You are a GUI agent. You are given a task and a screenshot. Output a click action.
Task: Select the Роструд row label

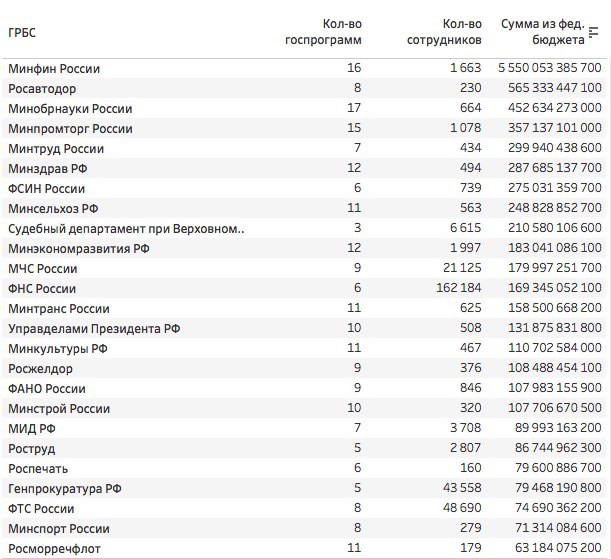(x=32, y=449)
